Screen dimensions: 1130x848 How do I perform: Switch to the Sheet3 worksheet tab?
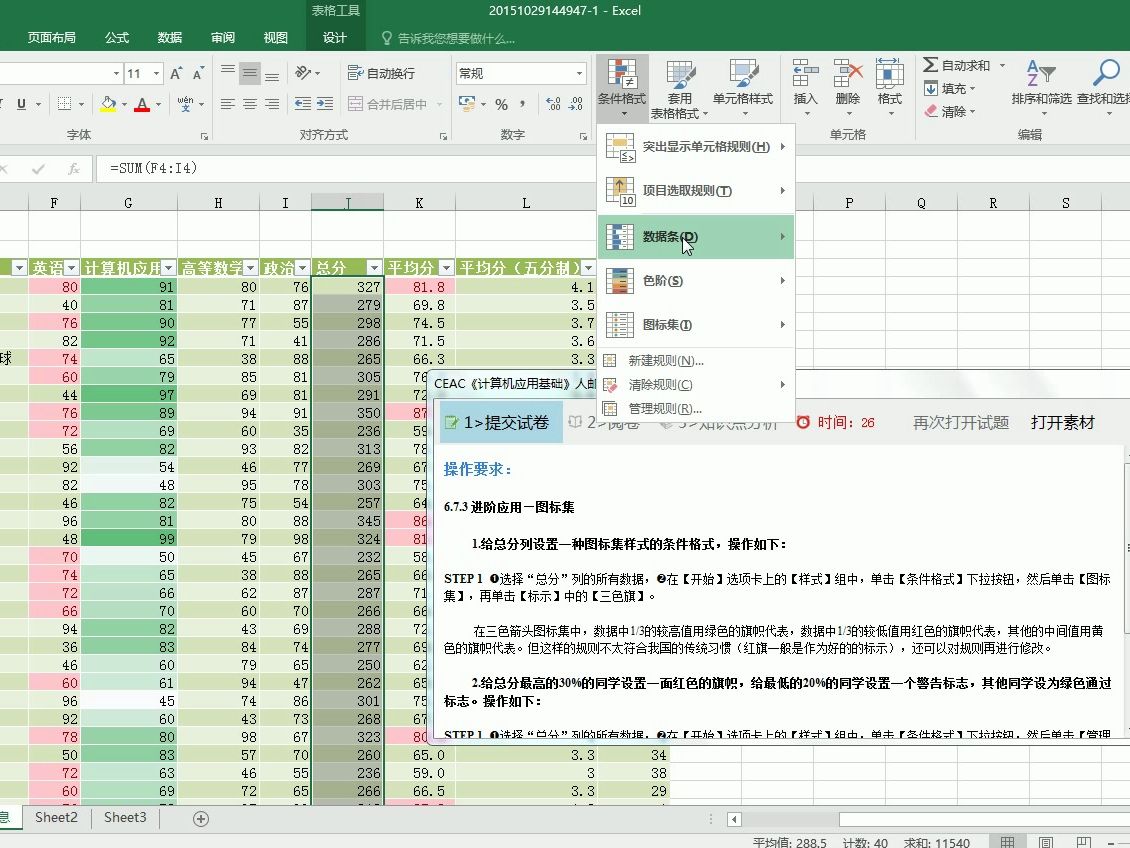click(124, 818)
